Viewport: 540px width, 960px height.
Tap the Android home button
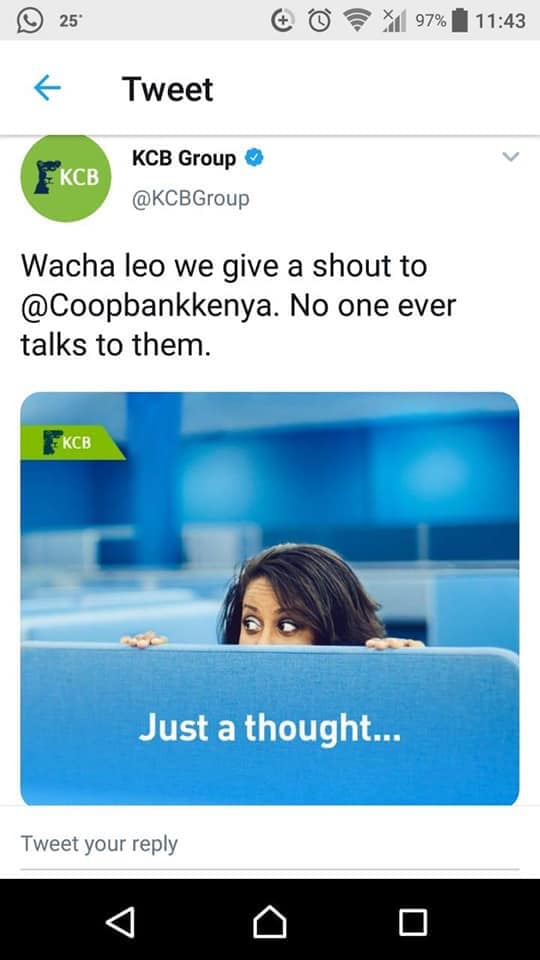pyautogui.click(x=270, y=921)
